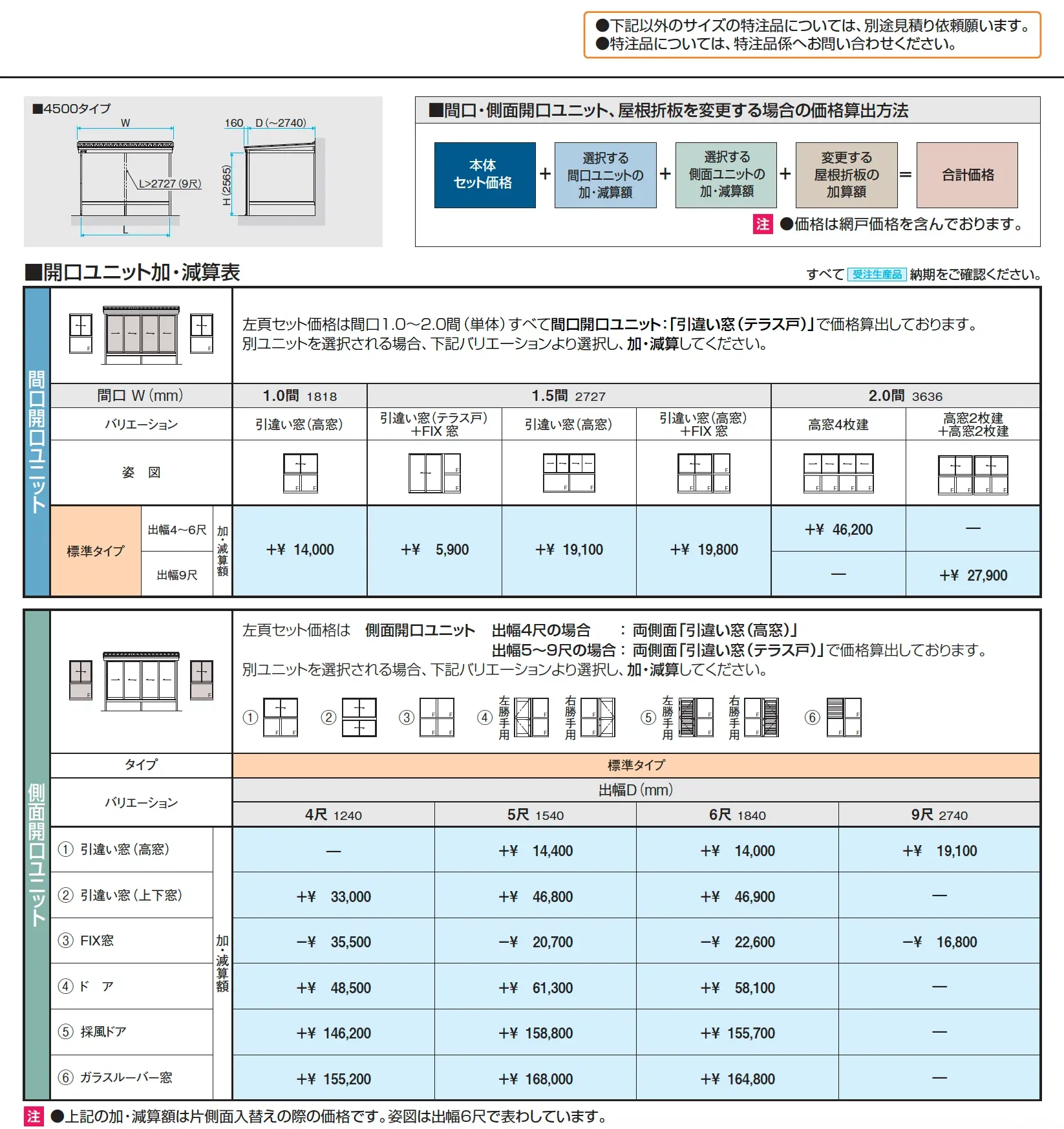1064x1129 pixels.
Task: Click the 4500タイプ dimension drawing
Action: point(203,172)
